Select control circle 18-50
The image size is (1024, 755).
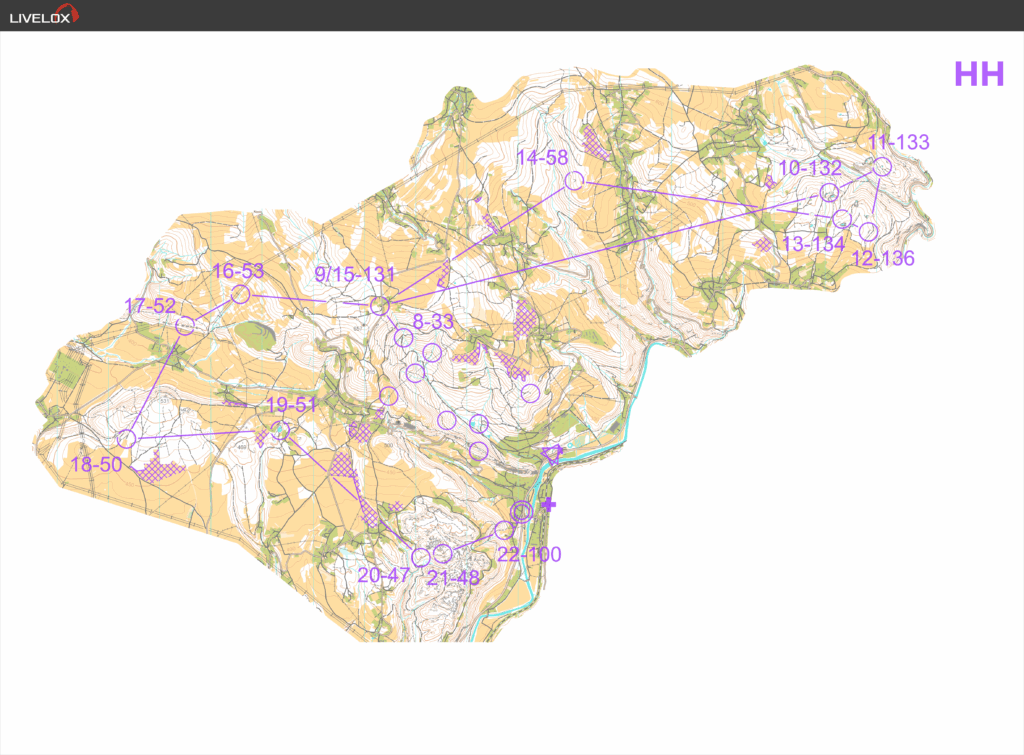[126, 439]
